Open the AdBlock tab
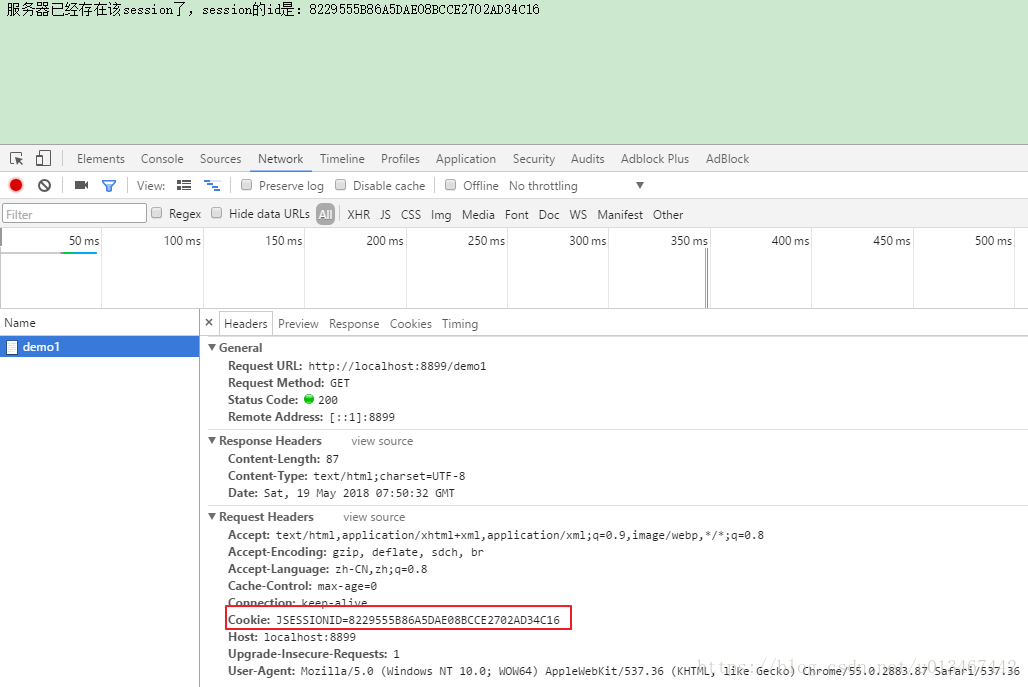1028x687 pixels. click(727, 159)
